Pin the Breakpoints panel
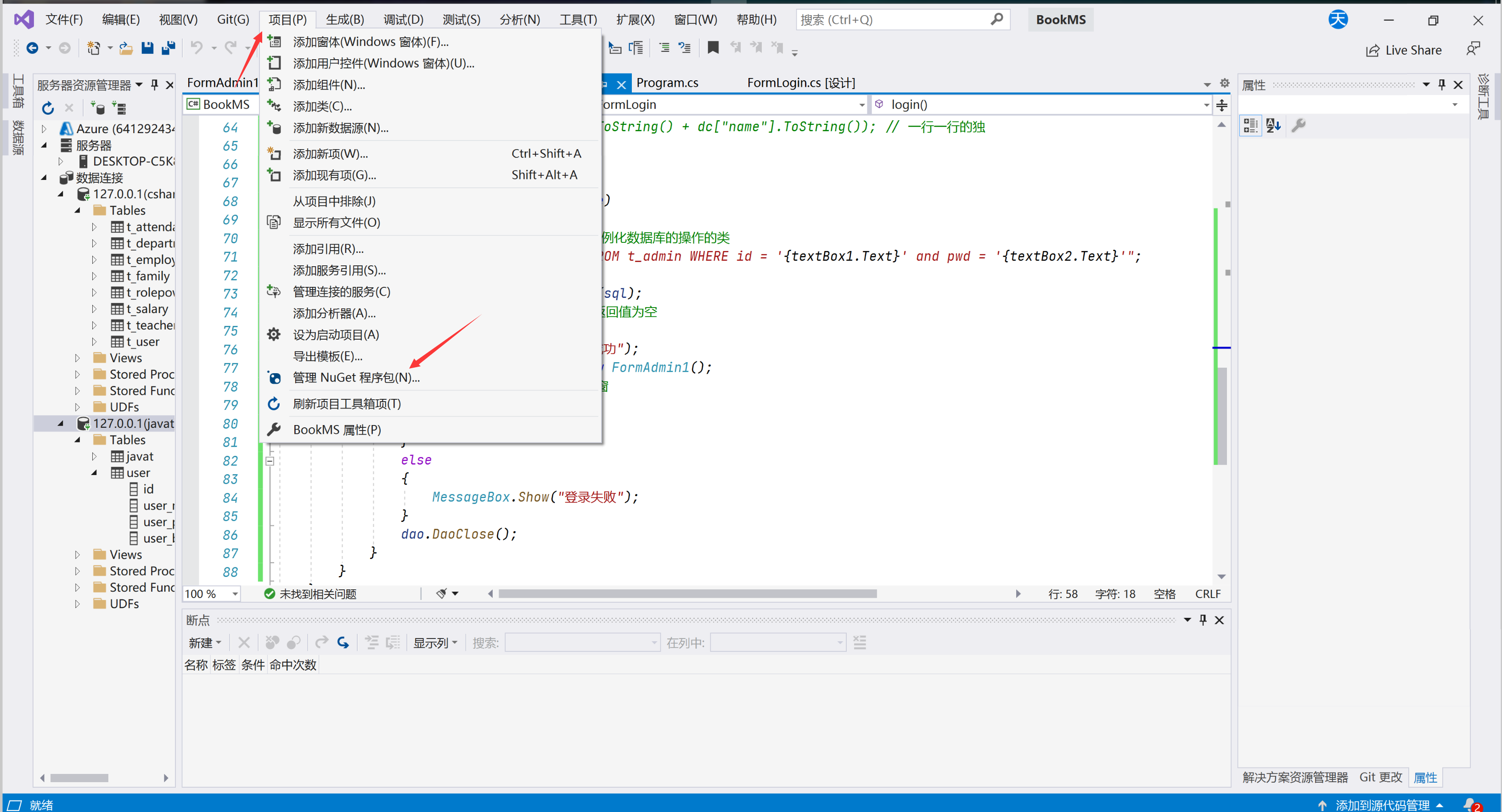This screenshot has height=812, width=1502. [1203, 620]
